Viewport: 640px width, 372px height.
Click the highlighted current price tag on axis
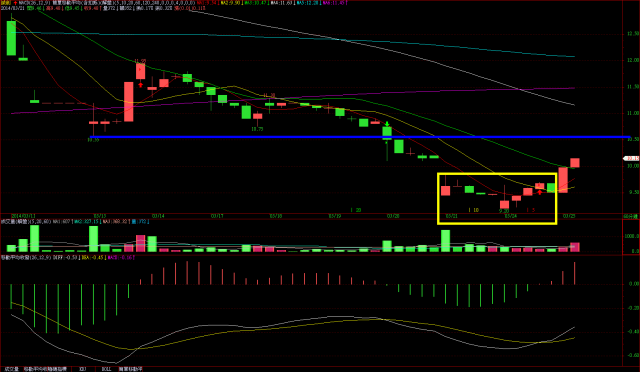(x=631, y=158)
